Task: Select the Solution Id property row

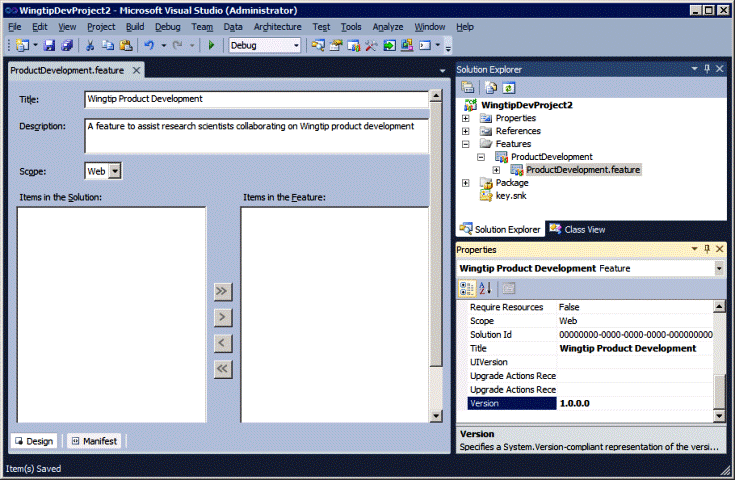Action: pos(591,335)
